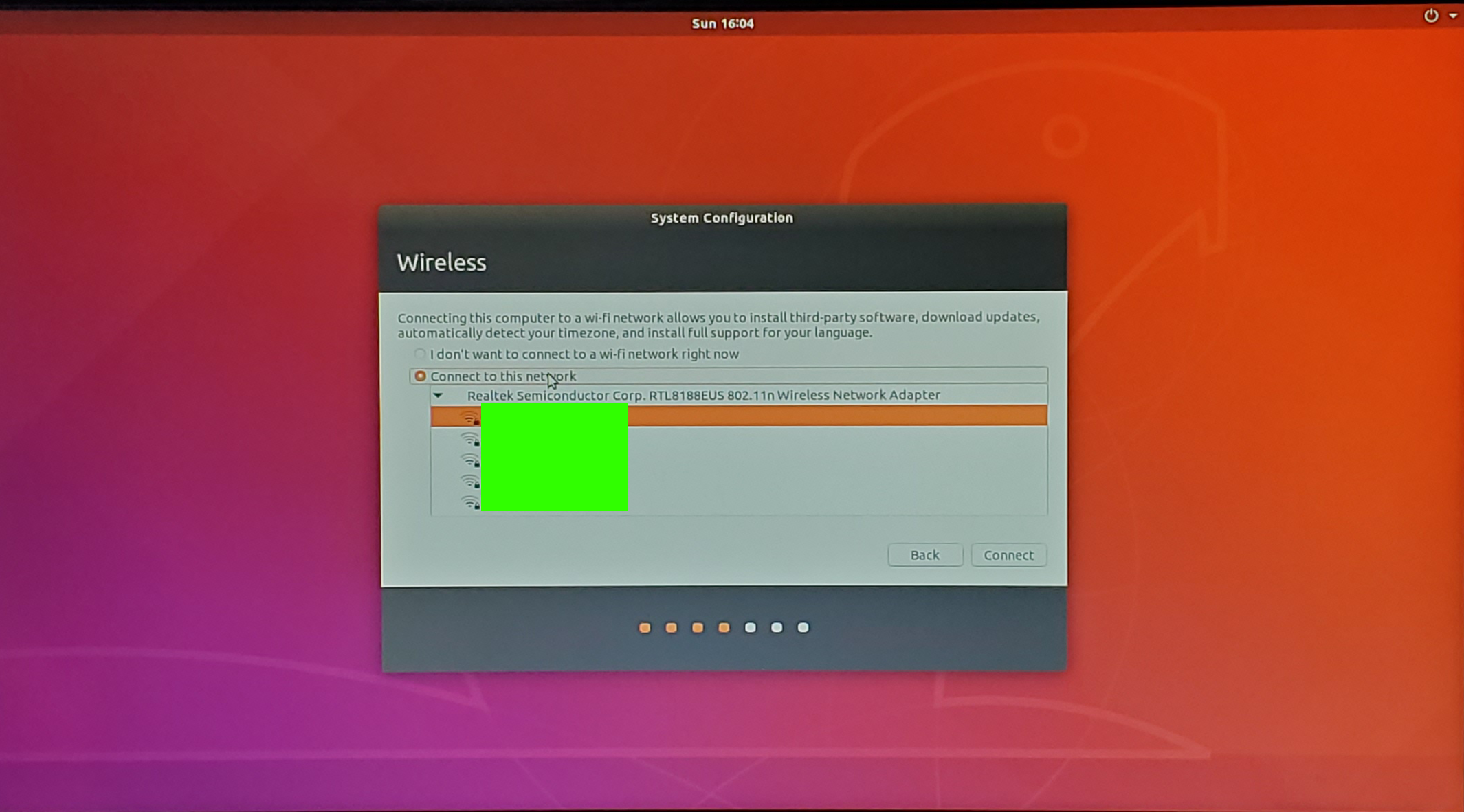This screenshot has width=1464, height=812.
Task: Select the orange highlighted network row
Action: pyautogui.click(x=837, y=416)
